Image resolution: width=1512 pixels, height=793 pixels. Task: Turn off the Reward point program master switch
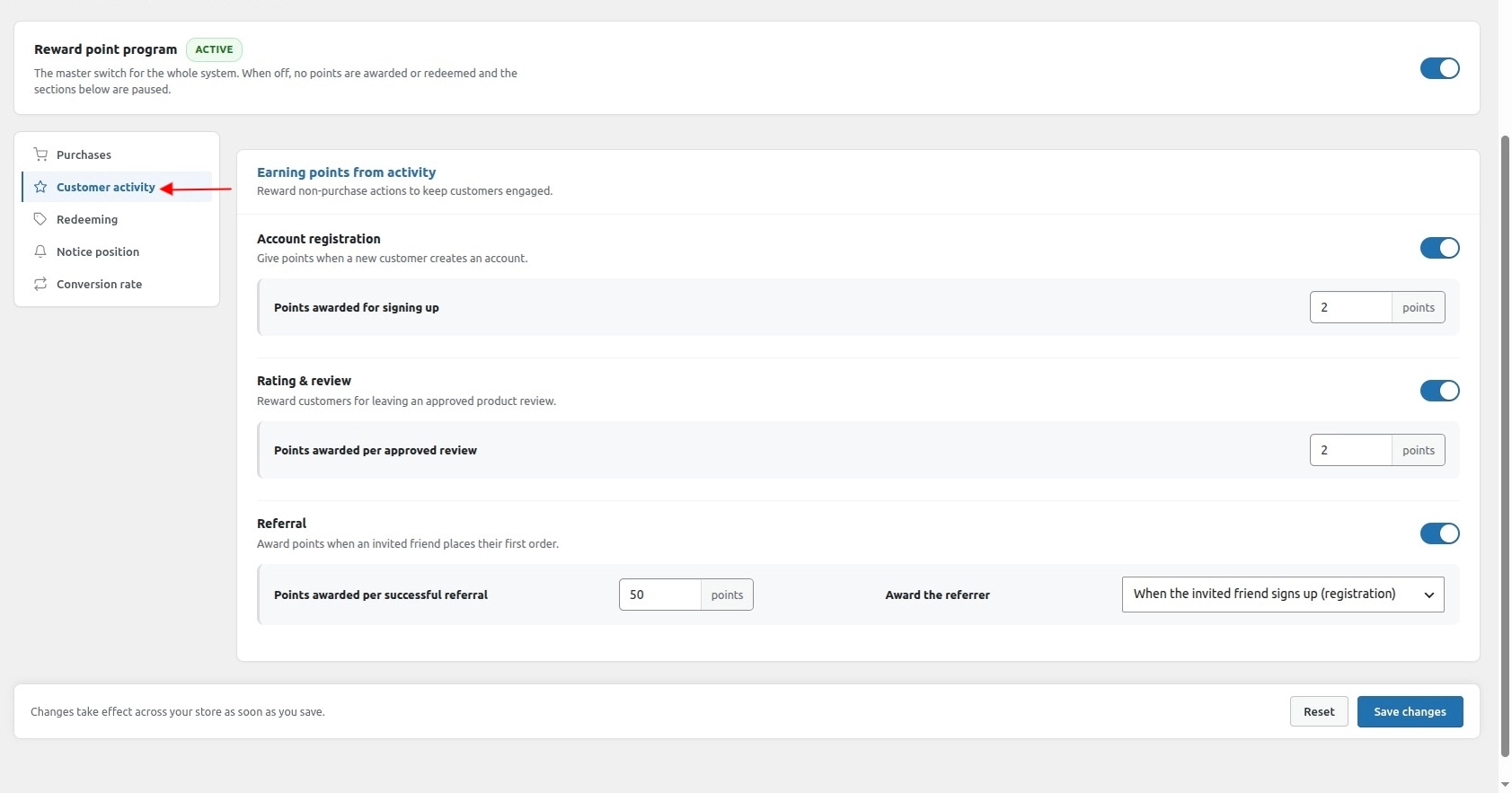pyautogui.click(x=1439, y=68)
